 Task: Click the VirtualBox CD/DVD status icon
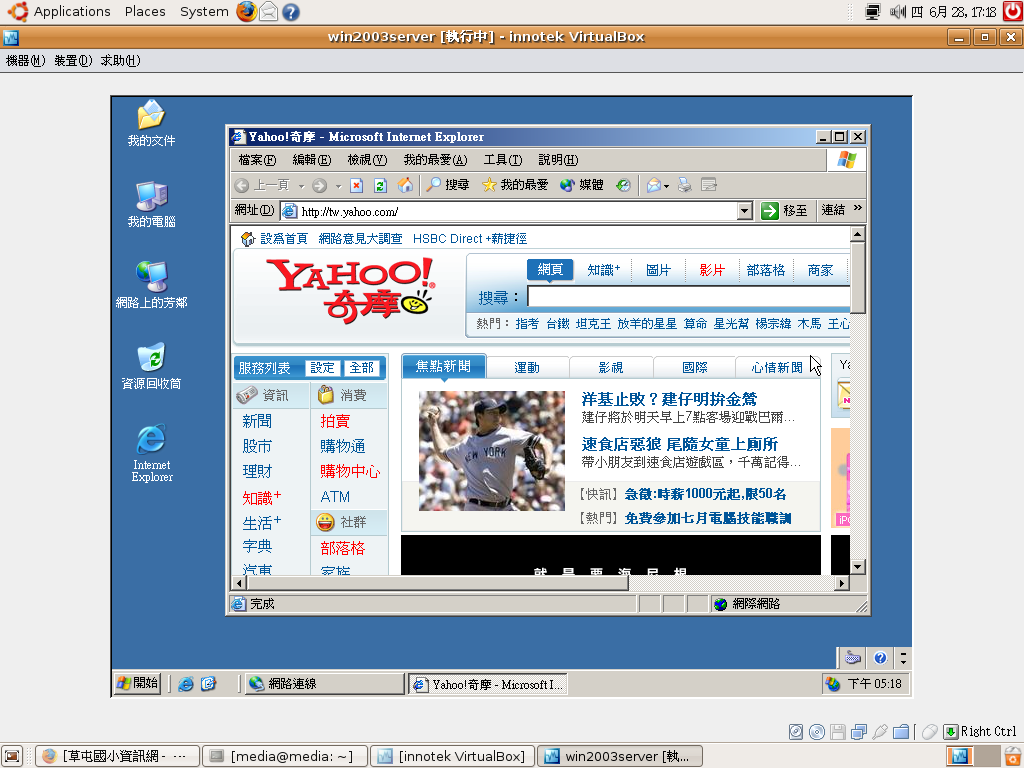pyautogui.click(x=817, y=732)
